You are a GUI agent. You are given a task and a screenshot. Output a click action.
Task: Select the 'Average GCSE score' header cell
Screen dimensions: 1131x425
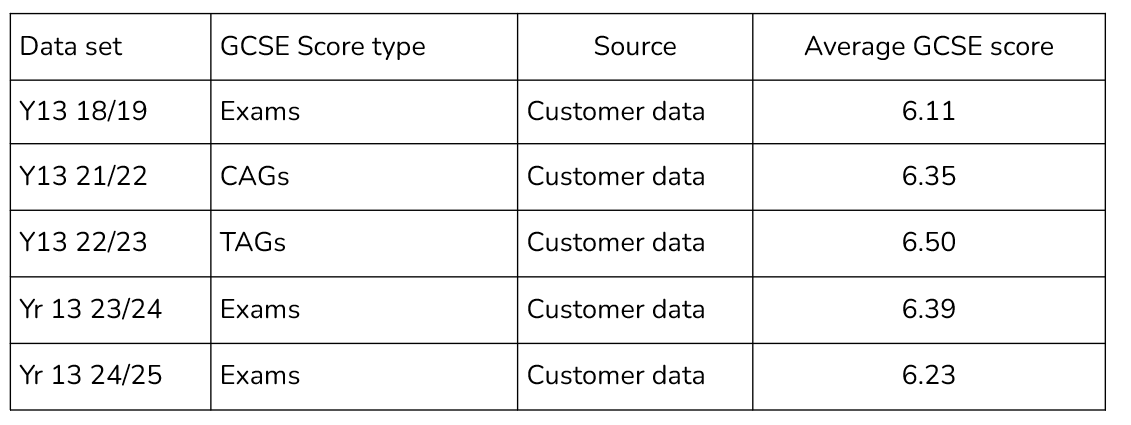(x=929, y=46)
